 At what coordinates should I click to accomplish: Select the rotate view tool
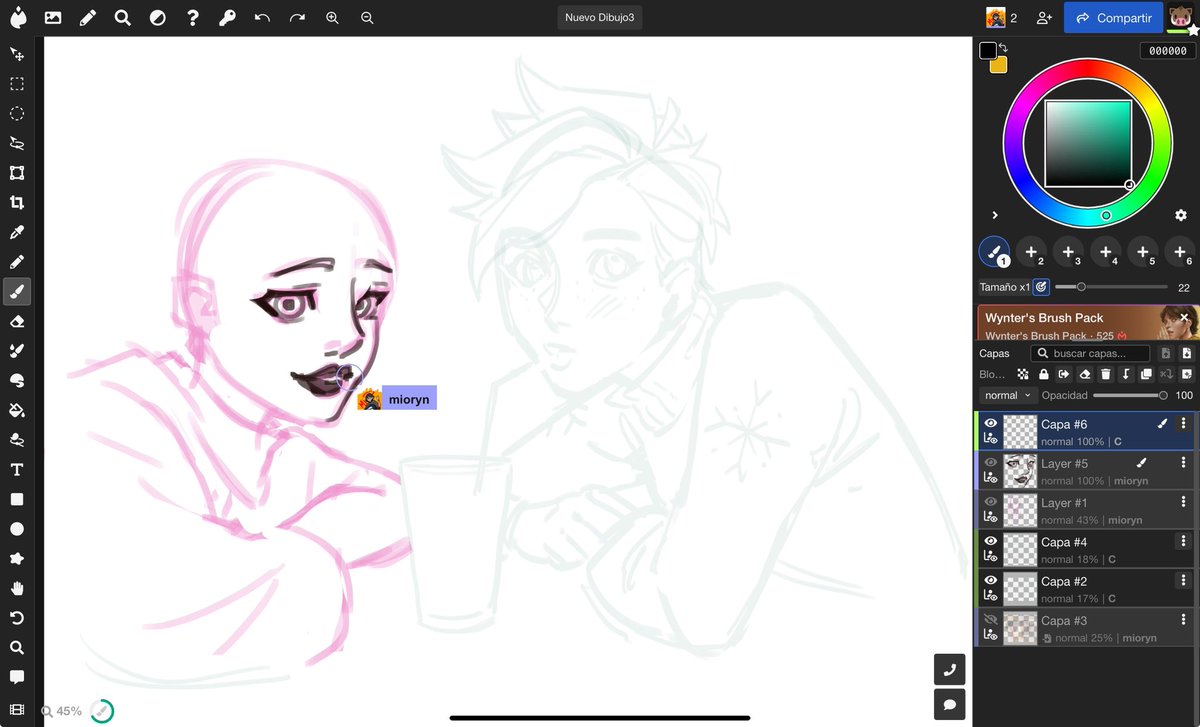pyautogui.click(x=17, y=617)
